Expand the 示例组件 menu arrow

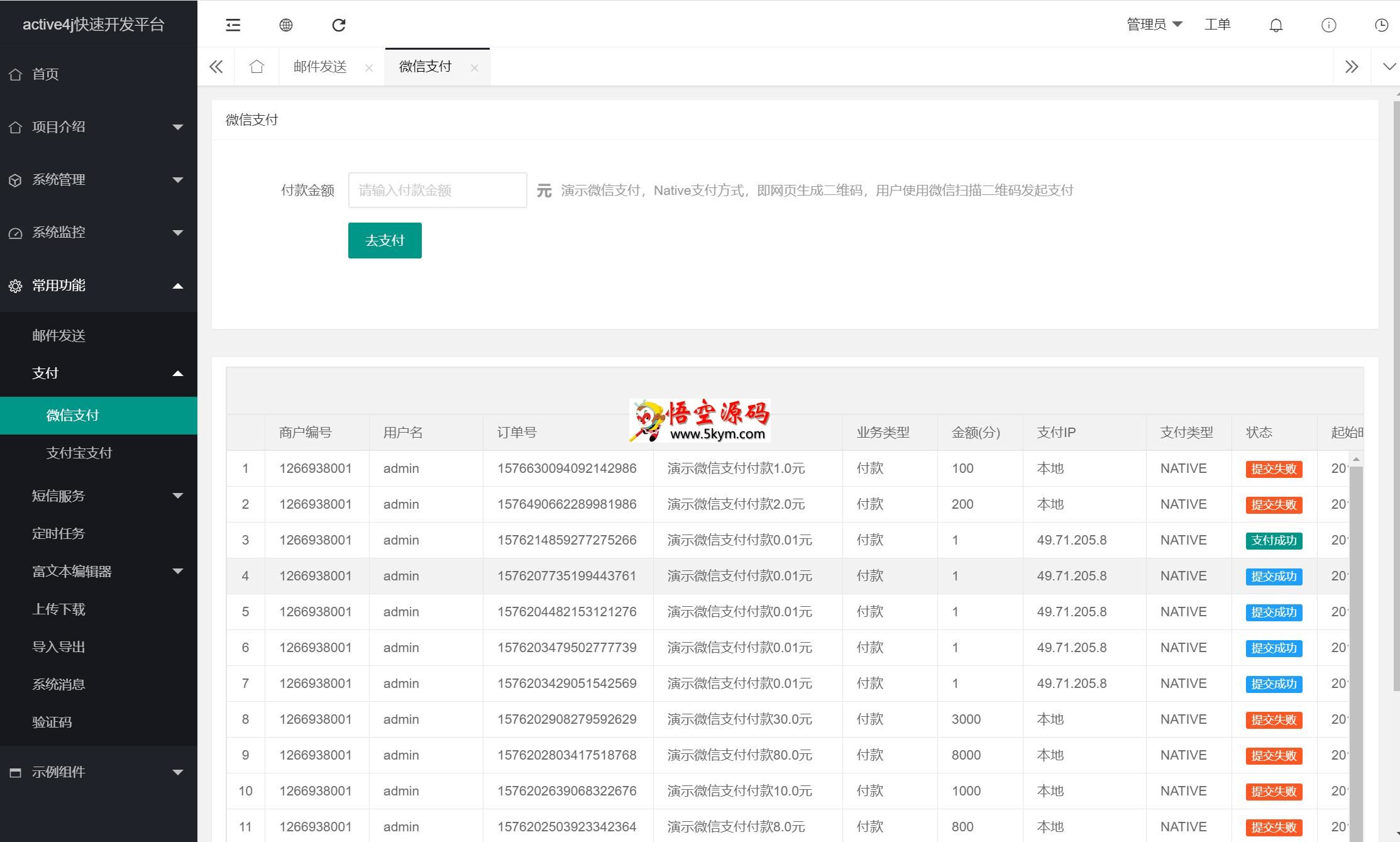coord(178,772)
